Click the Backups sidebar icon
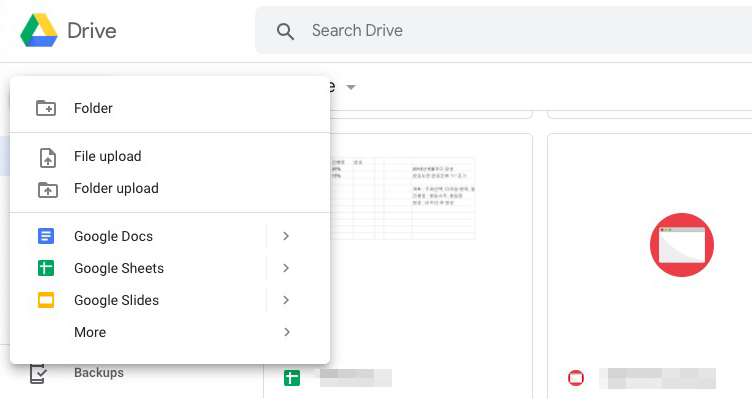The image size is (752, 398). pyautogui.click(x=38, y=374)
